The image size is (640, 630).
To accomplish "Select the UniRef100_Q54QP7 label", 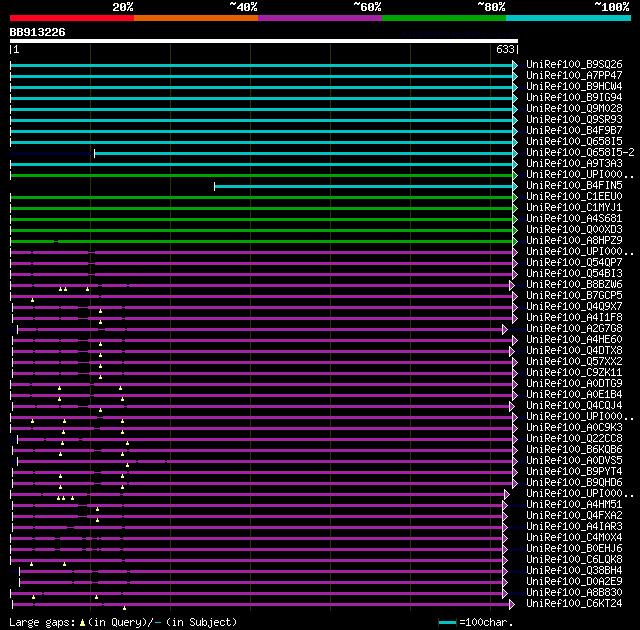I will pyautogui.click(x=574, y=263).
